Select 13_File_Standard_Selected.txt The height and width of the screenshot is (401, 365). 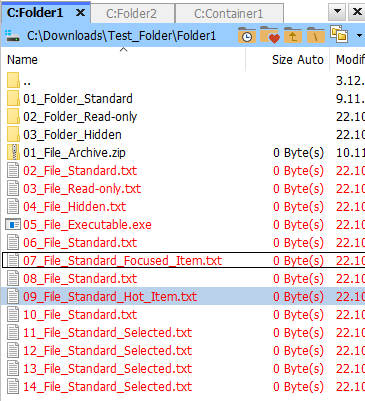point(107,369)
